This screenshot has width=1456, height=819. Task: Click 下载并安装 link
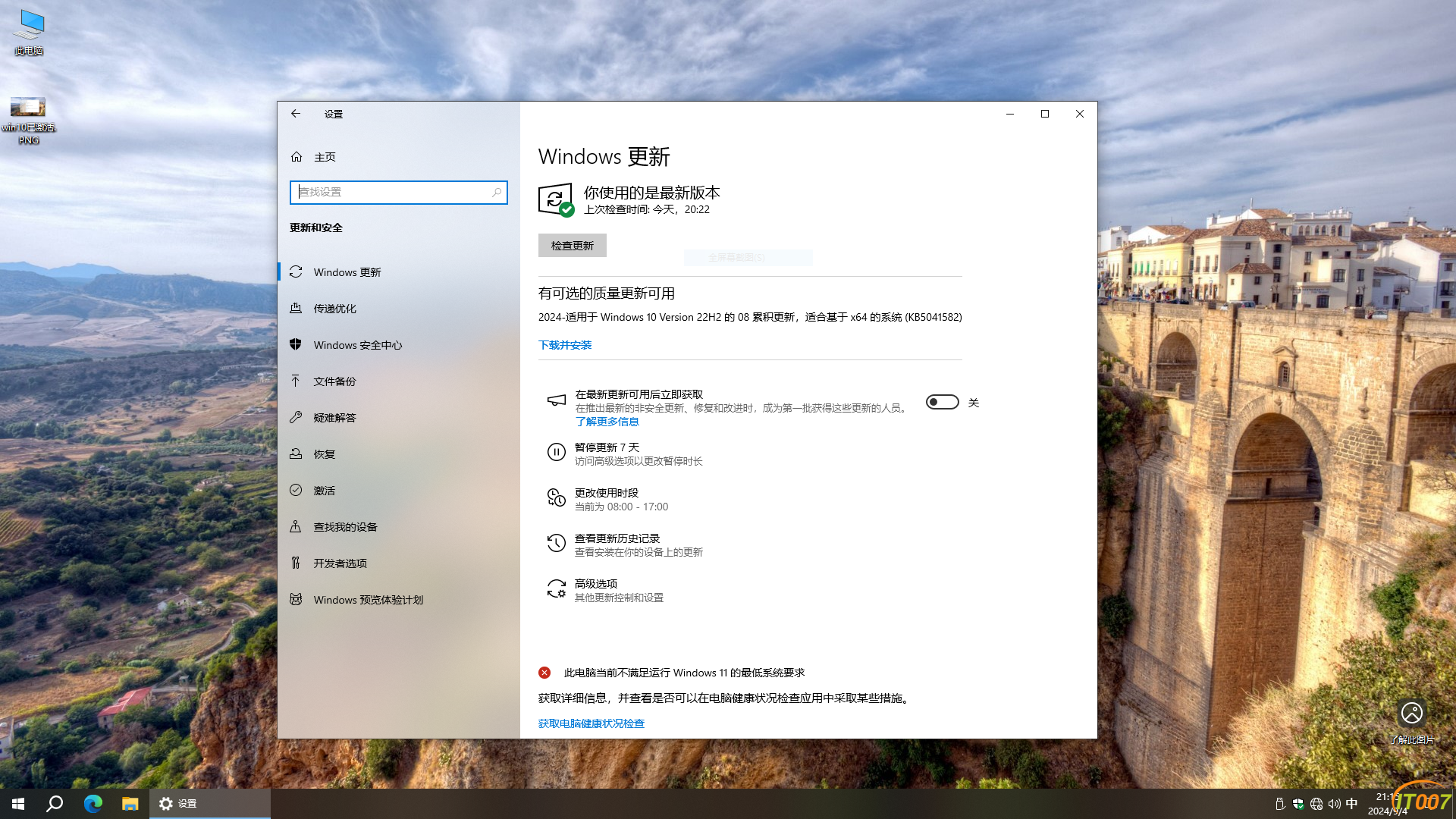pyautogui.click(x=565, y=345)
